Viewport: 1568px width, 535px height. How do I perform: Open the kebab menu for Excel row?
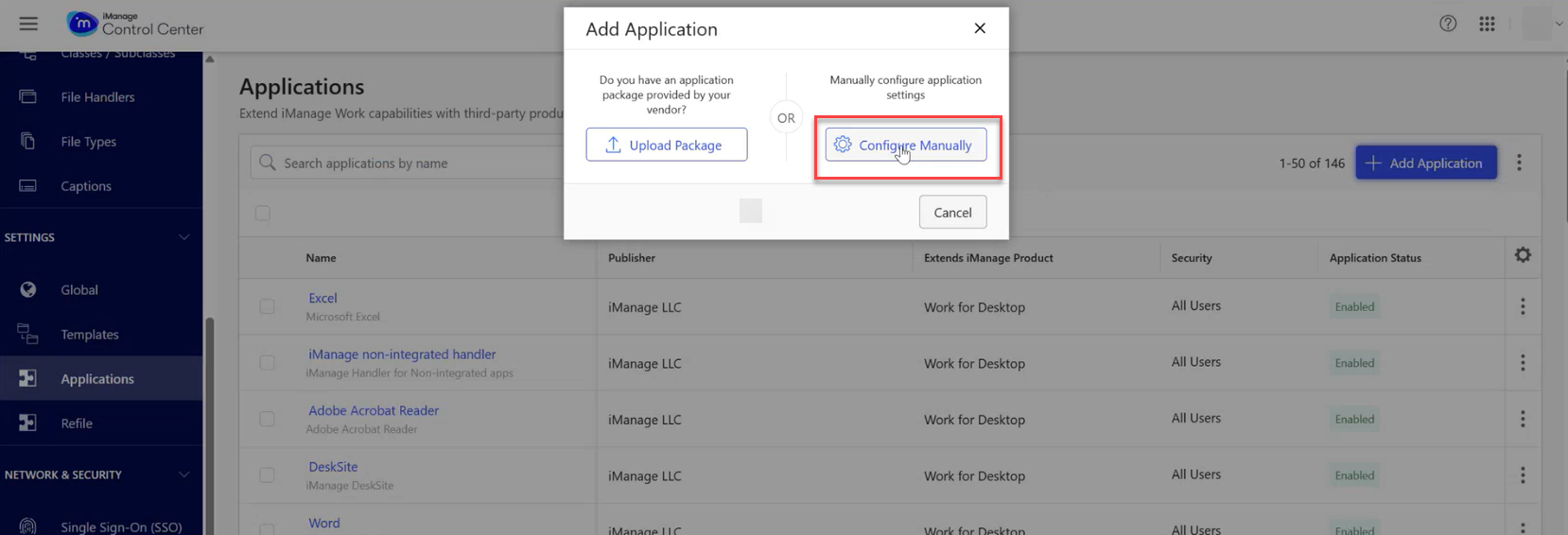[x=1523, y=306]
